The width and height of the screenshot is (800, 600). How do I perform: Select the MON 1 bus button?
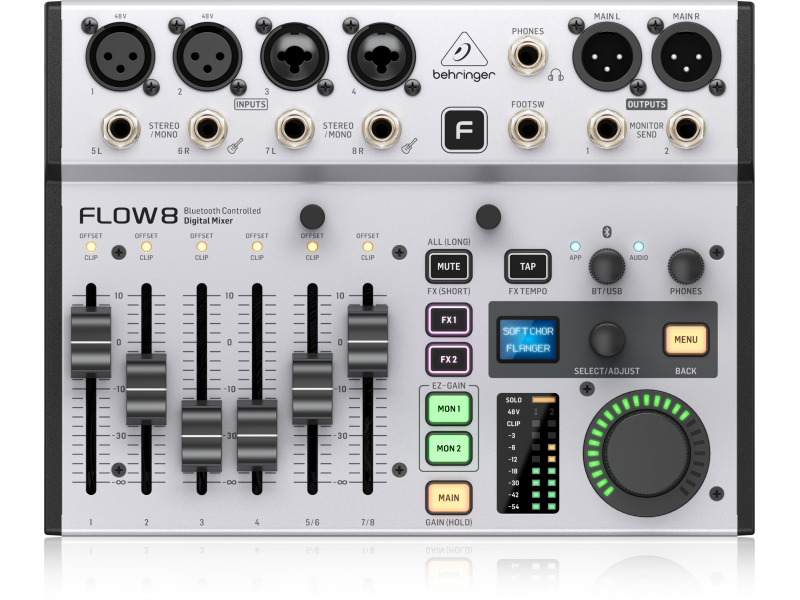click(x=448, y=409)
